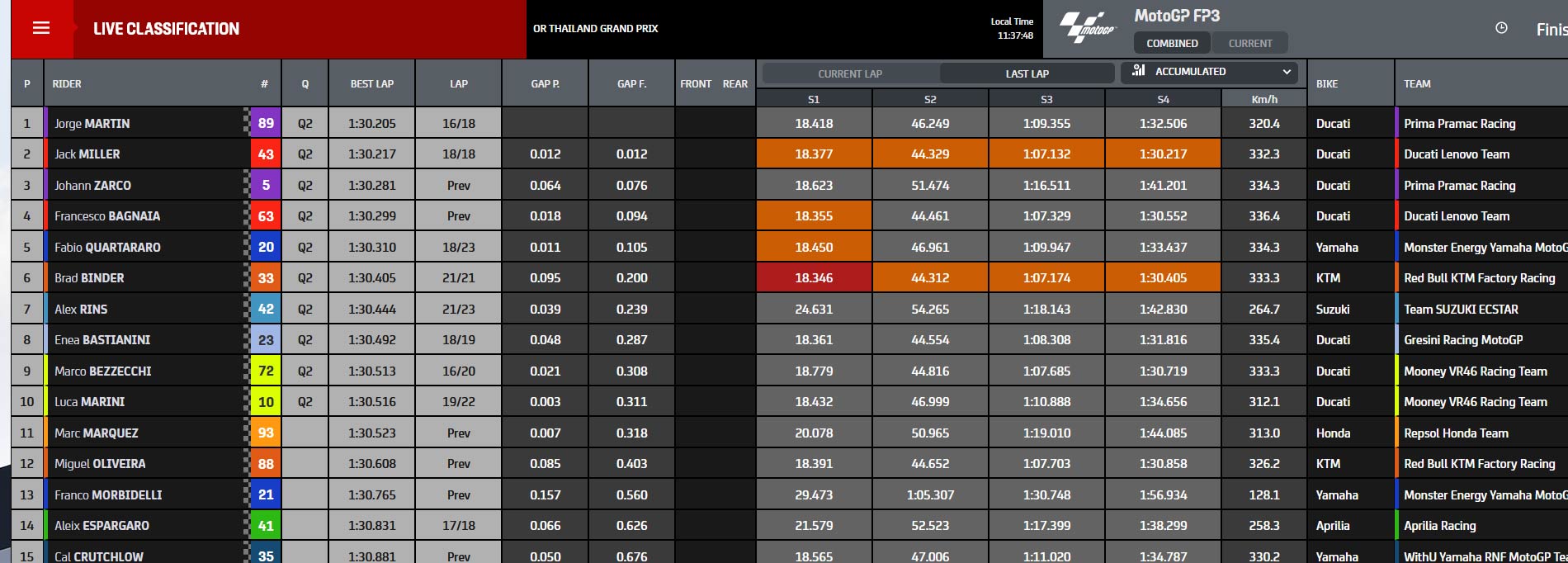Viewport: 1568px width, 563px height.
Task: Click the Km/h column header
Action: (1263, 99)
